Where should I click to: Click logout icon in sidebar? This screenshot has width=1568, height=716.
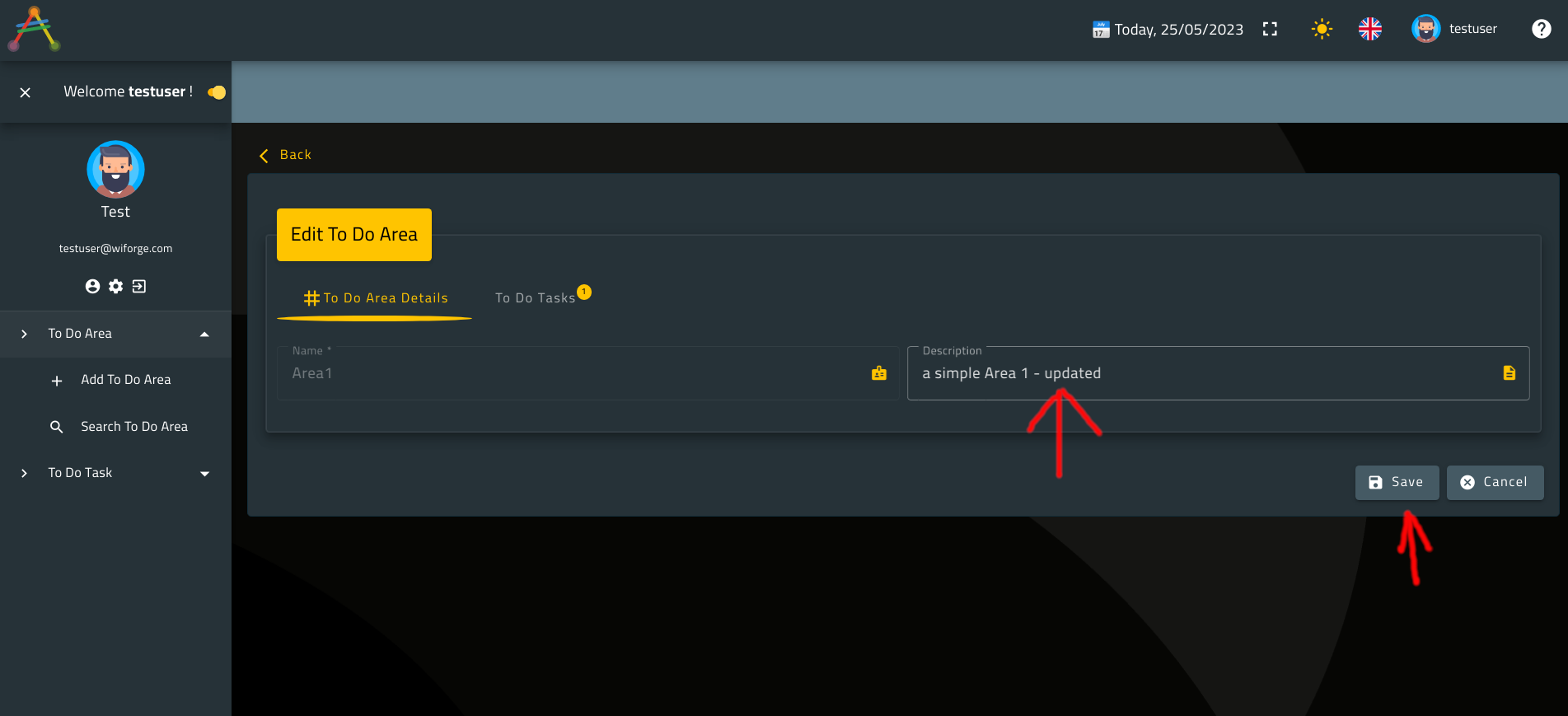tap(139, 286)
